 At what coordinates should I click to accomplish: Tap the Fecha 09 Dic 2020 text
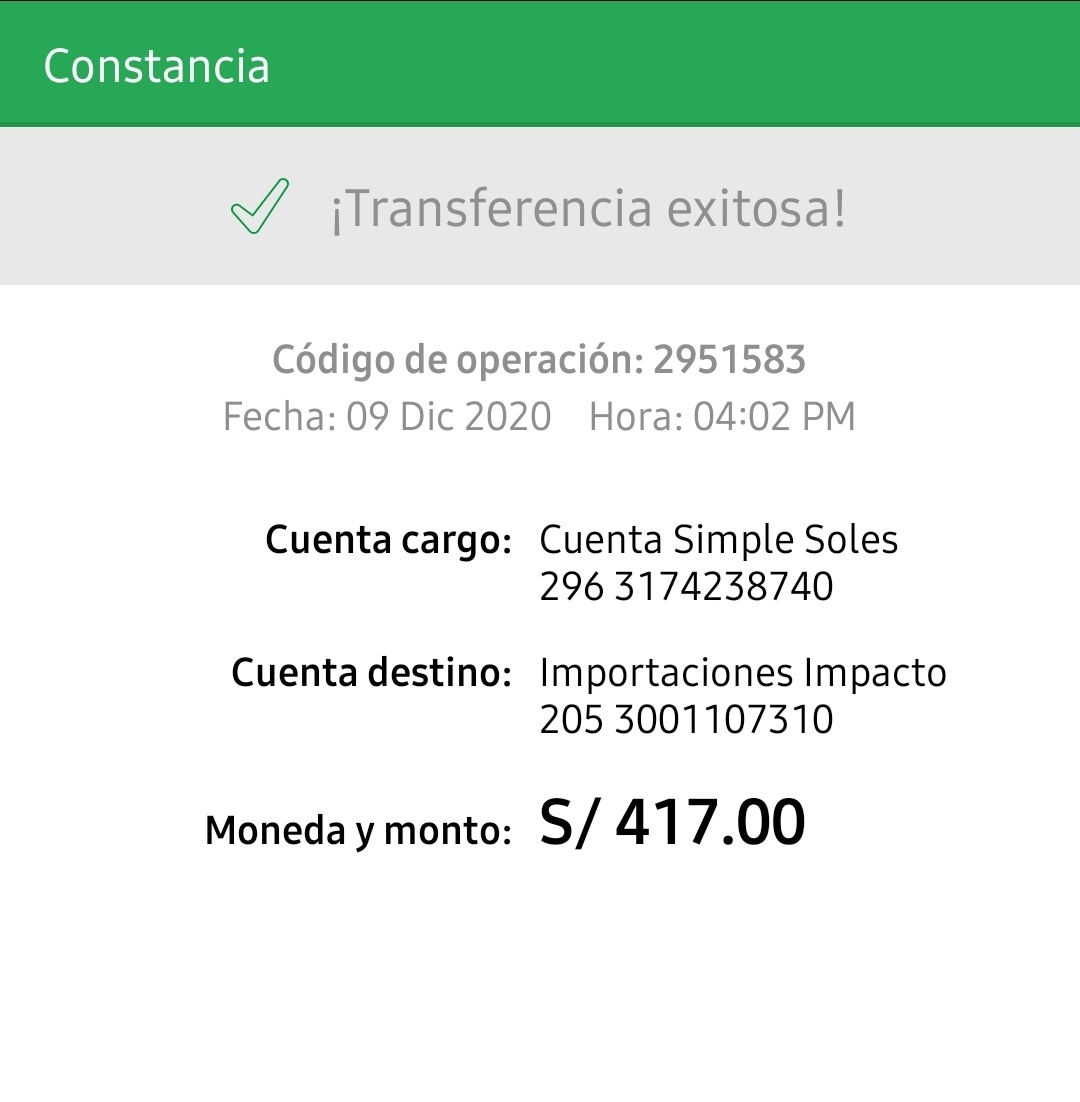(386, 416)
